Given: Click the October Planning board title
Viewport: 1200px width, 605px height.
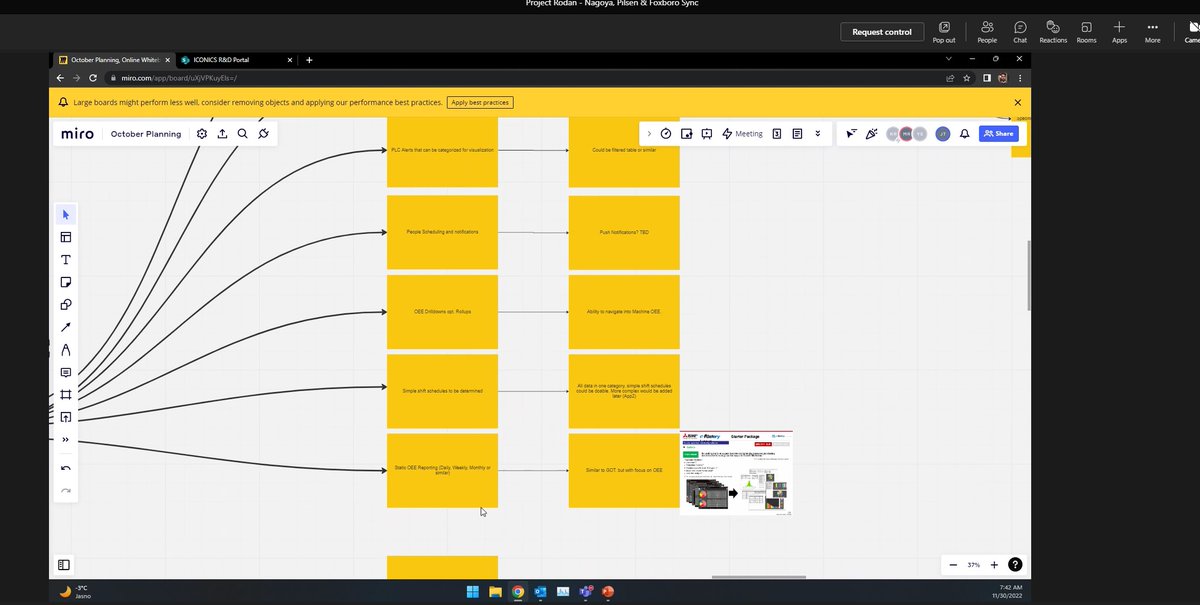Looking at the screenshot, I should [x=146, y=134].
